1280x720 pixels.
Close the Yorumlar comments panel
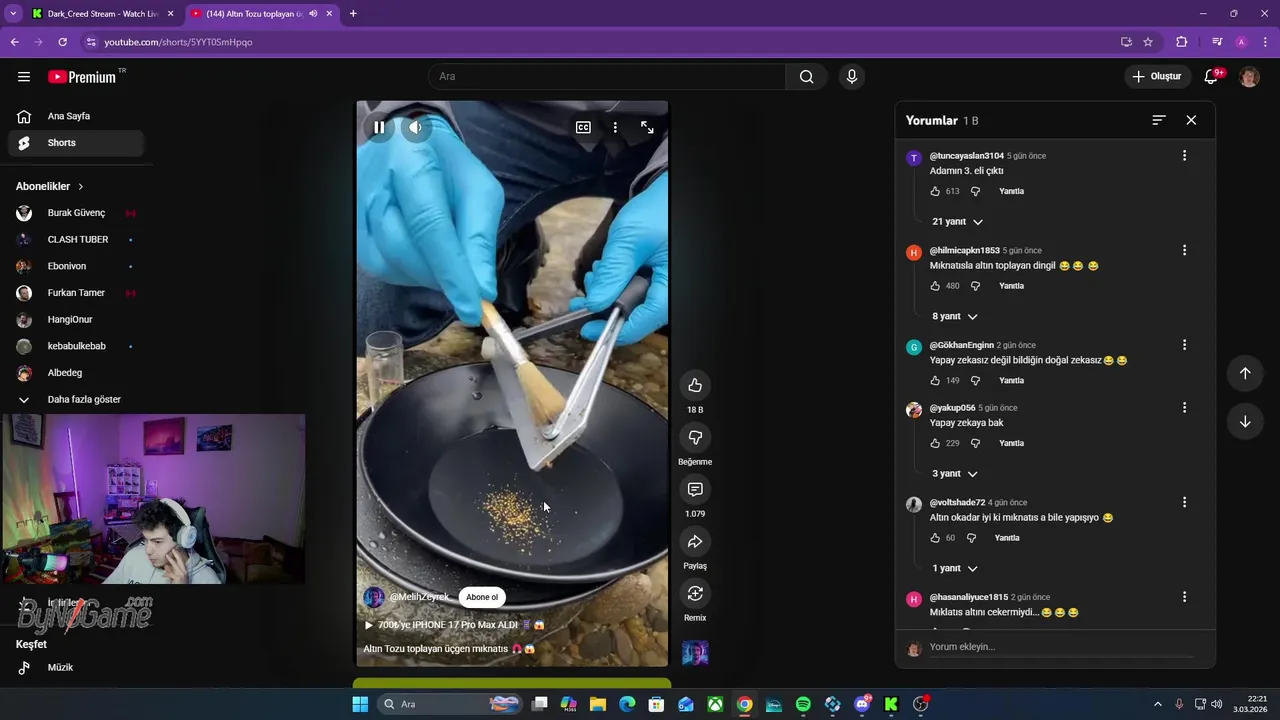tap(1191, 120)
